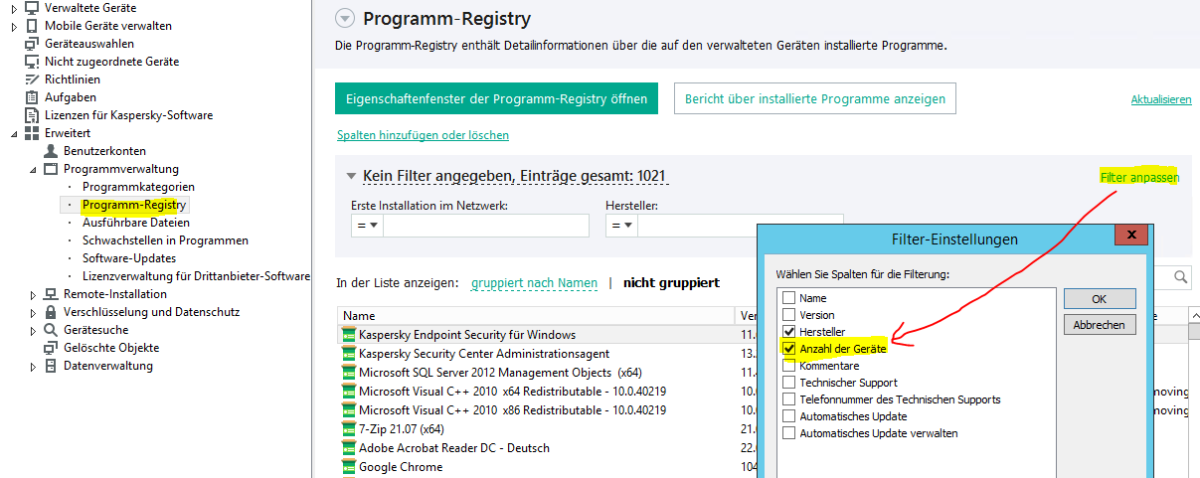Select Software-Updates in the tree

128,259
